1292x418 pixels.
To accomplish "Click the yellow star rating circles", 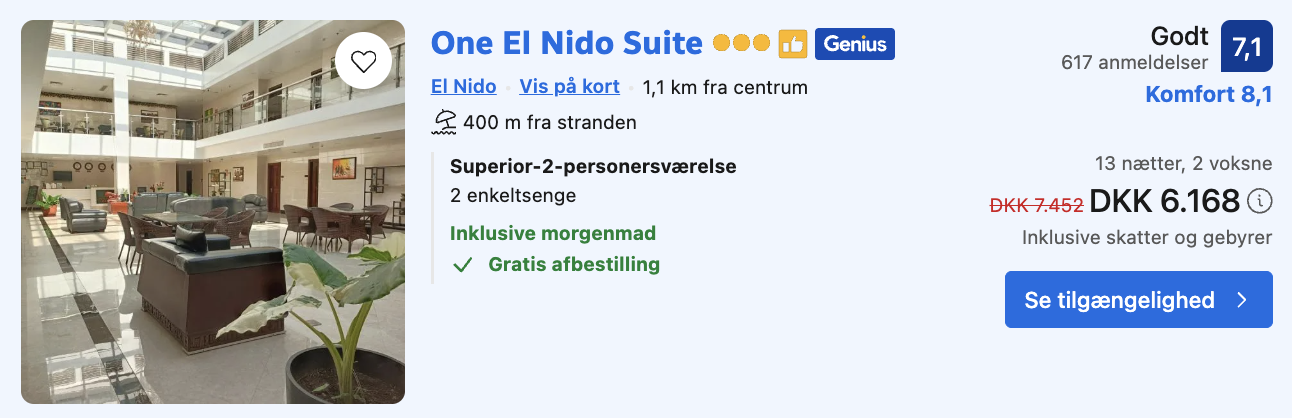I will pos(741,44).
